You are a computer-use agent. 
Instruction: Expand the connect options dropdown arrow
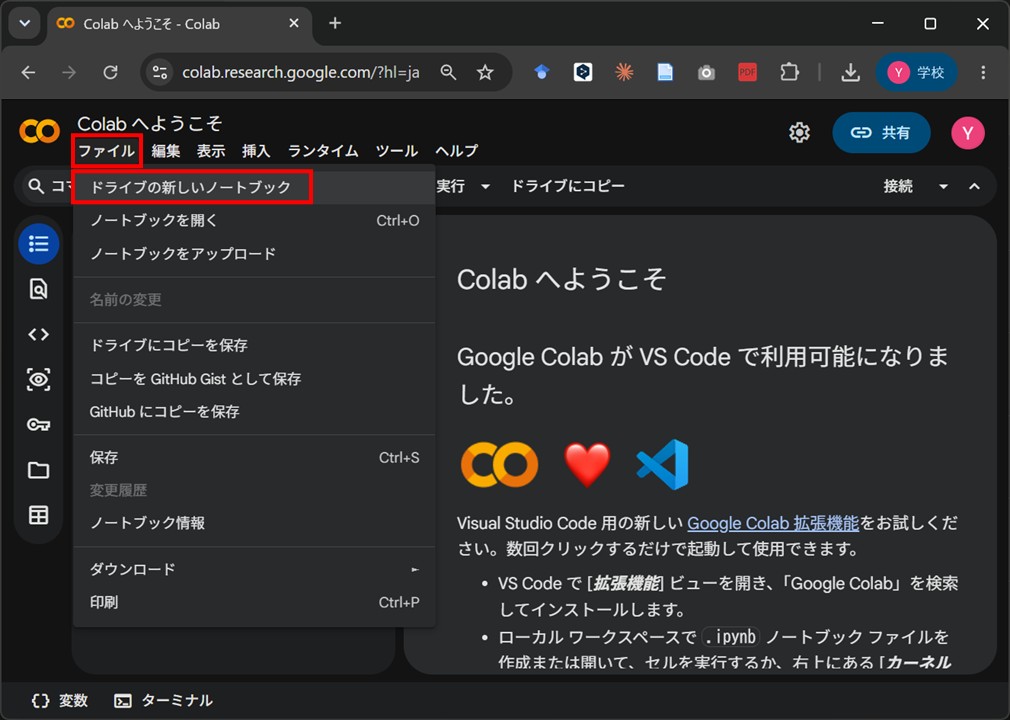coord(943,187)
